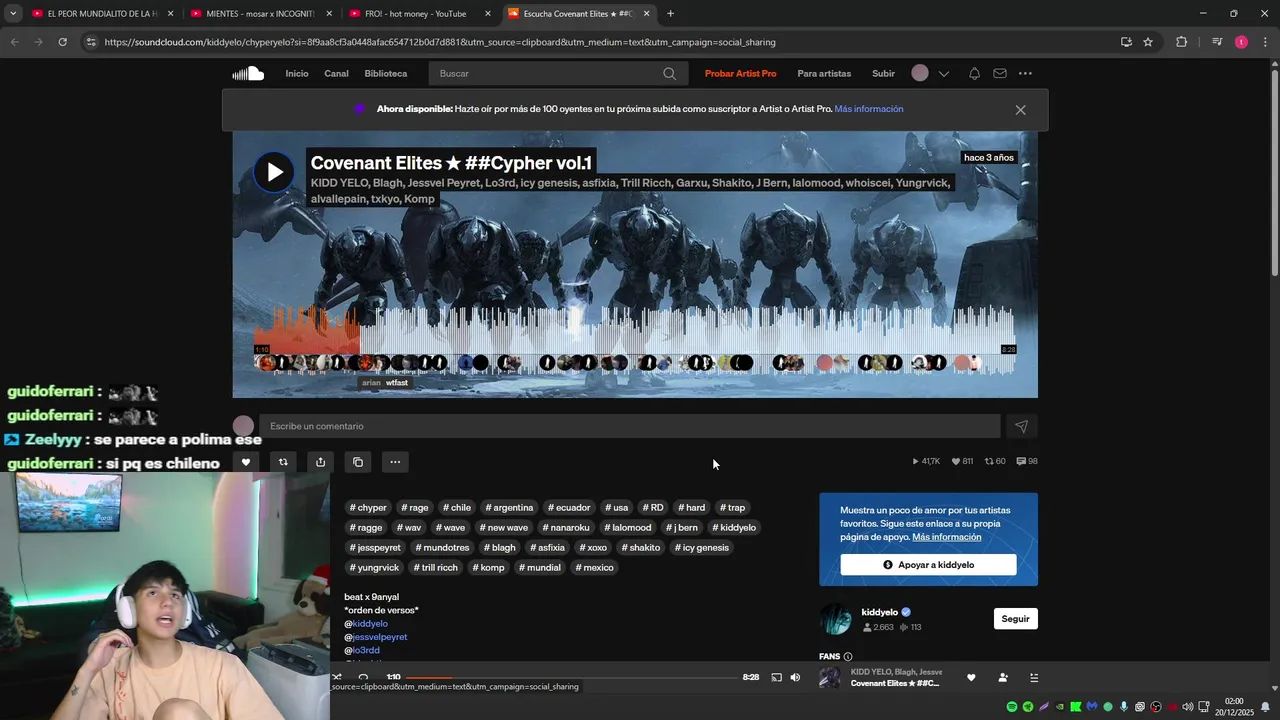Like current track in player bar
The image size is (1280, 720).
[x=971, y=677]
